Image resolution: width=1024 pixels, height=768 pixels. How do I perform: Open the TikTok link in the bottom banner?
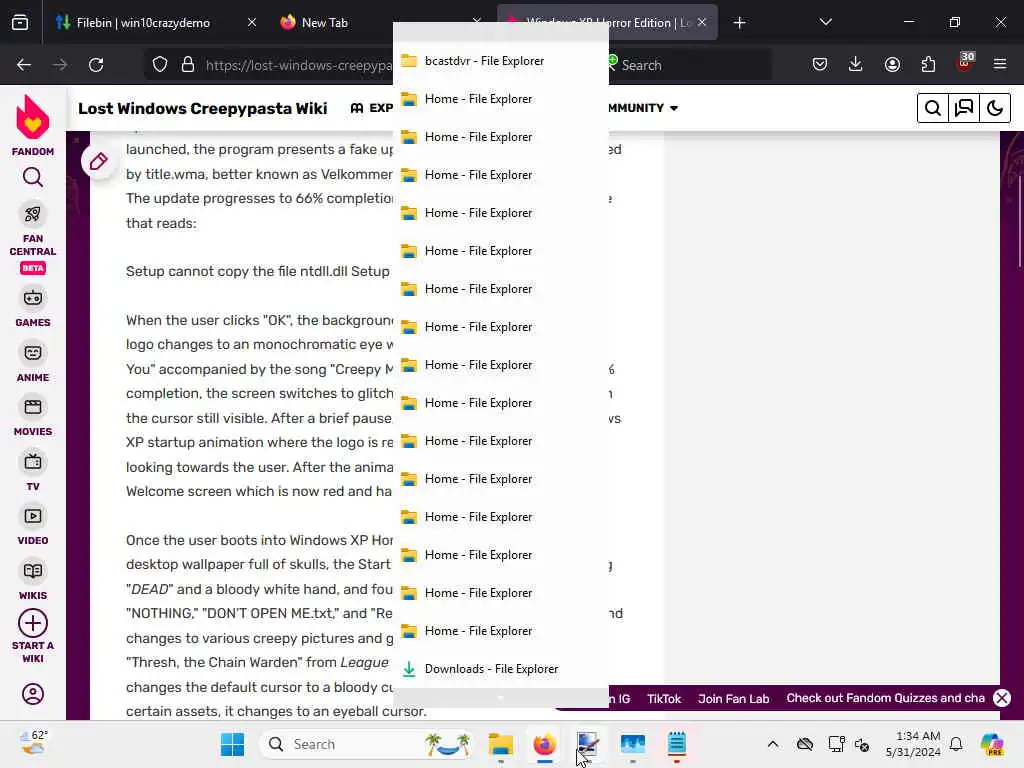tap(664, 699)
